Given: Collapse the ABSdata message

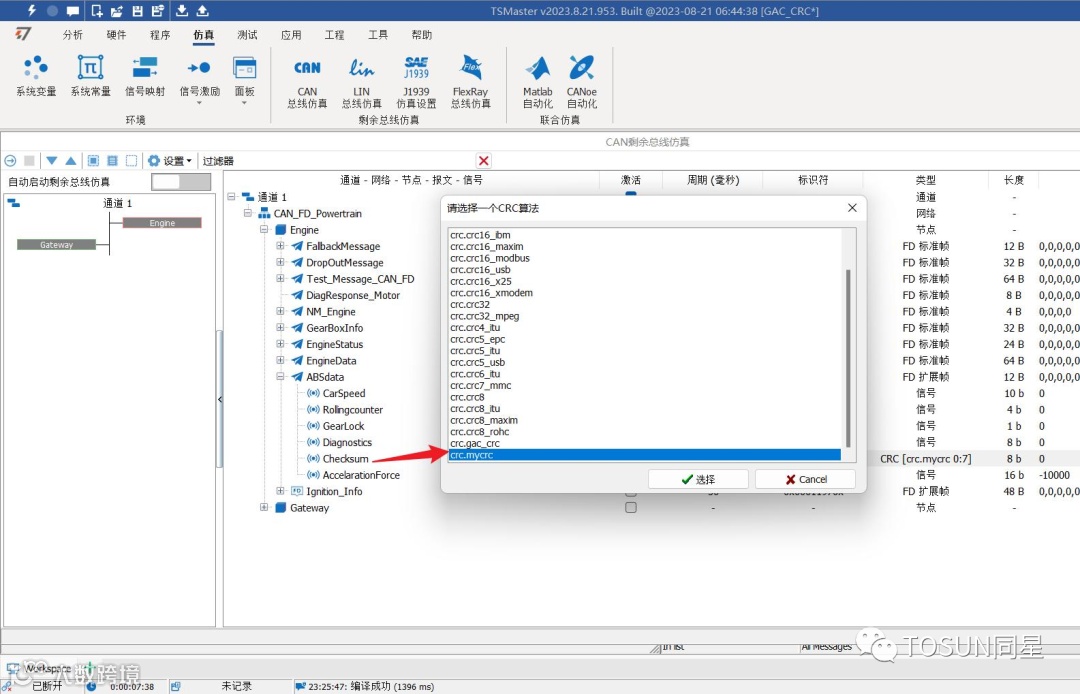Looking at the screenshot, I should pos(280,377).
